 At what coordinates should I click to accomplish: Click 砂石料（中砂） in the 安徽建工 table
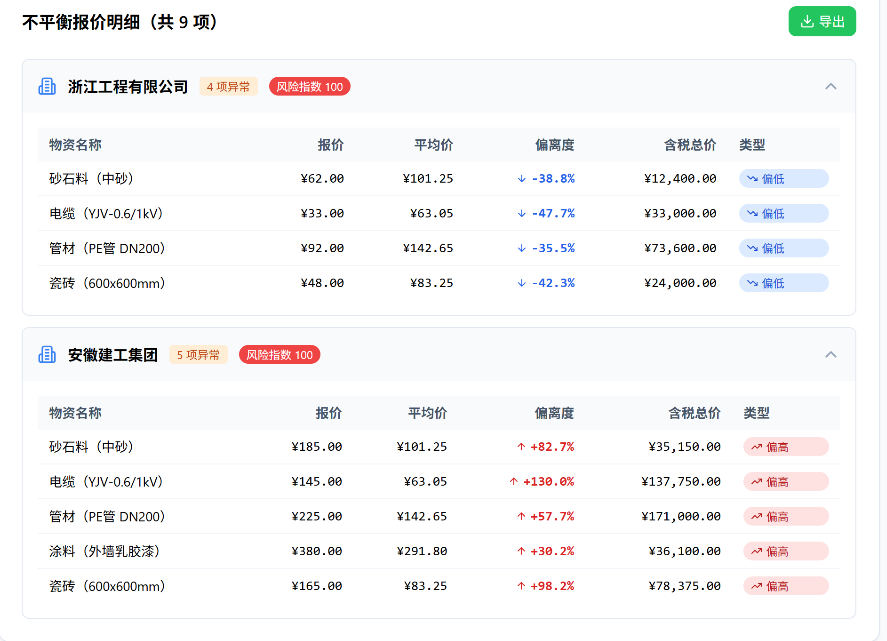92,447
